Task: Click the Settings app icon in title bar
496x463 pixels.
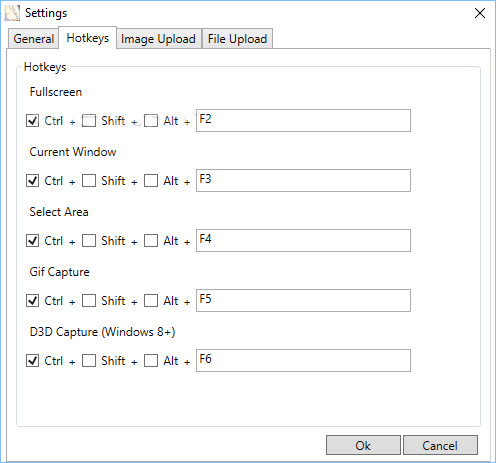Action: pos(12,13)
